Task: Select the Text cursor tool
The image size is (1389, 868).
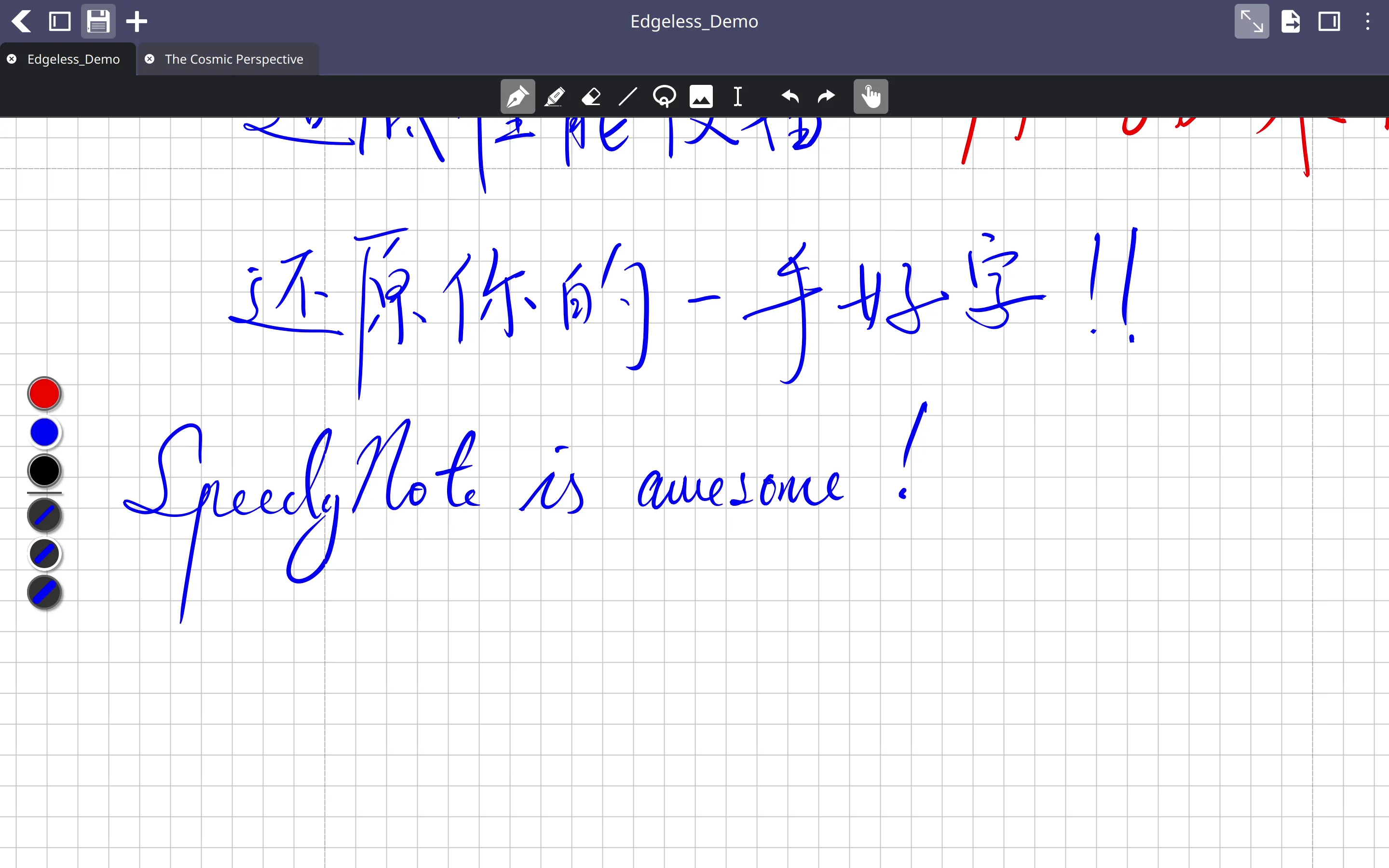Action: point(738,96)
